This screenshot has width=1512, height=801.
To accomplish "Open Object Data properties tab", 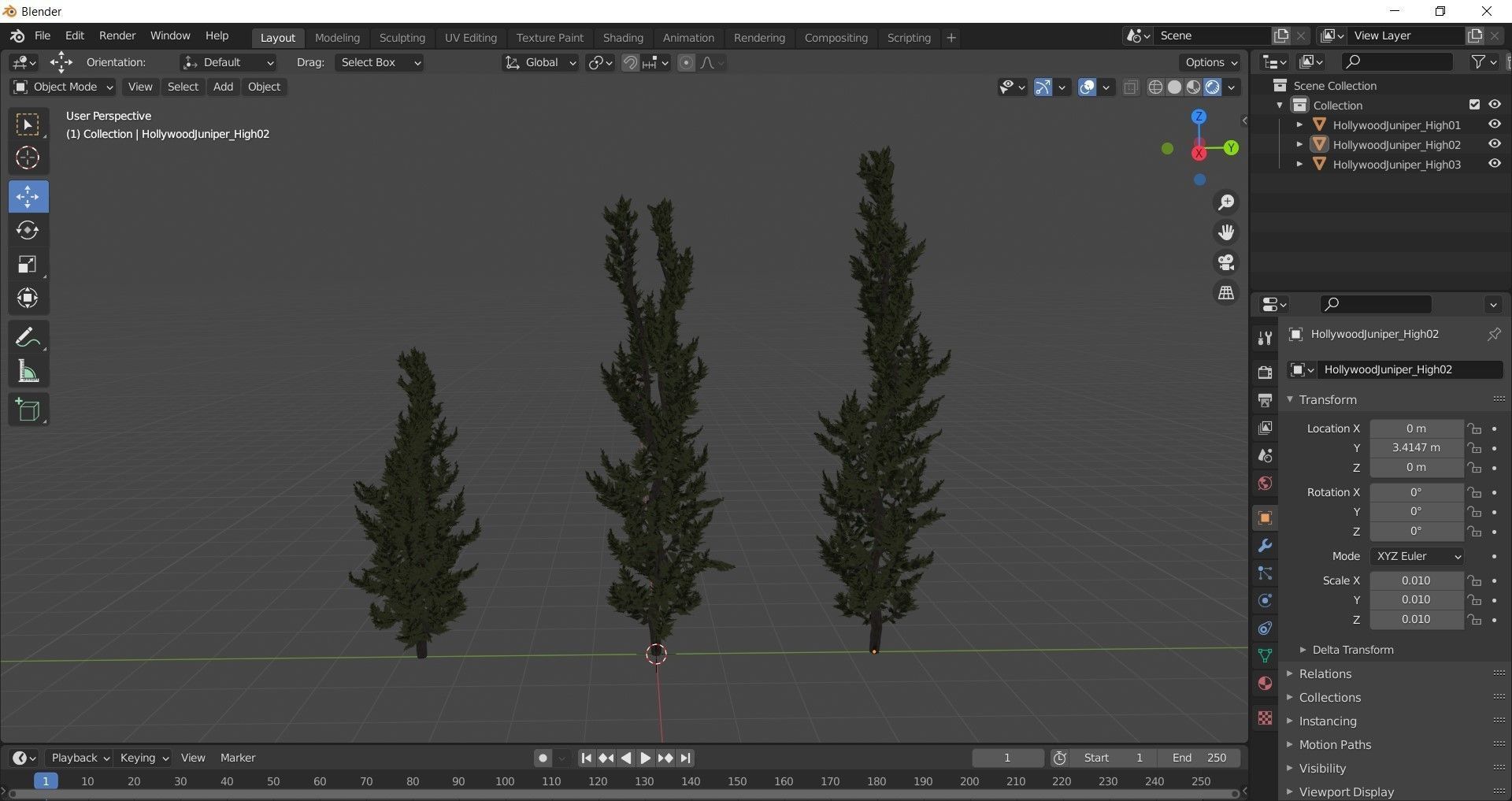I will 1265,655.
